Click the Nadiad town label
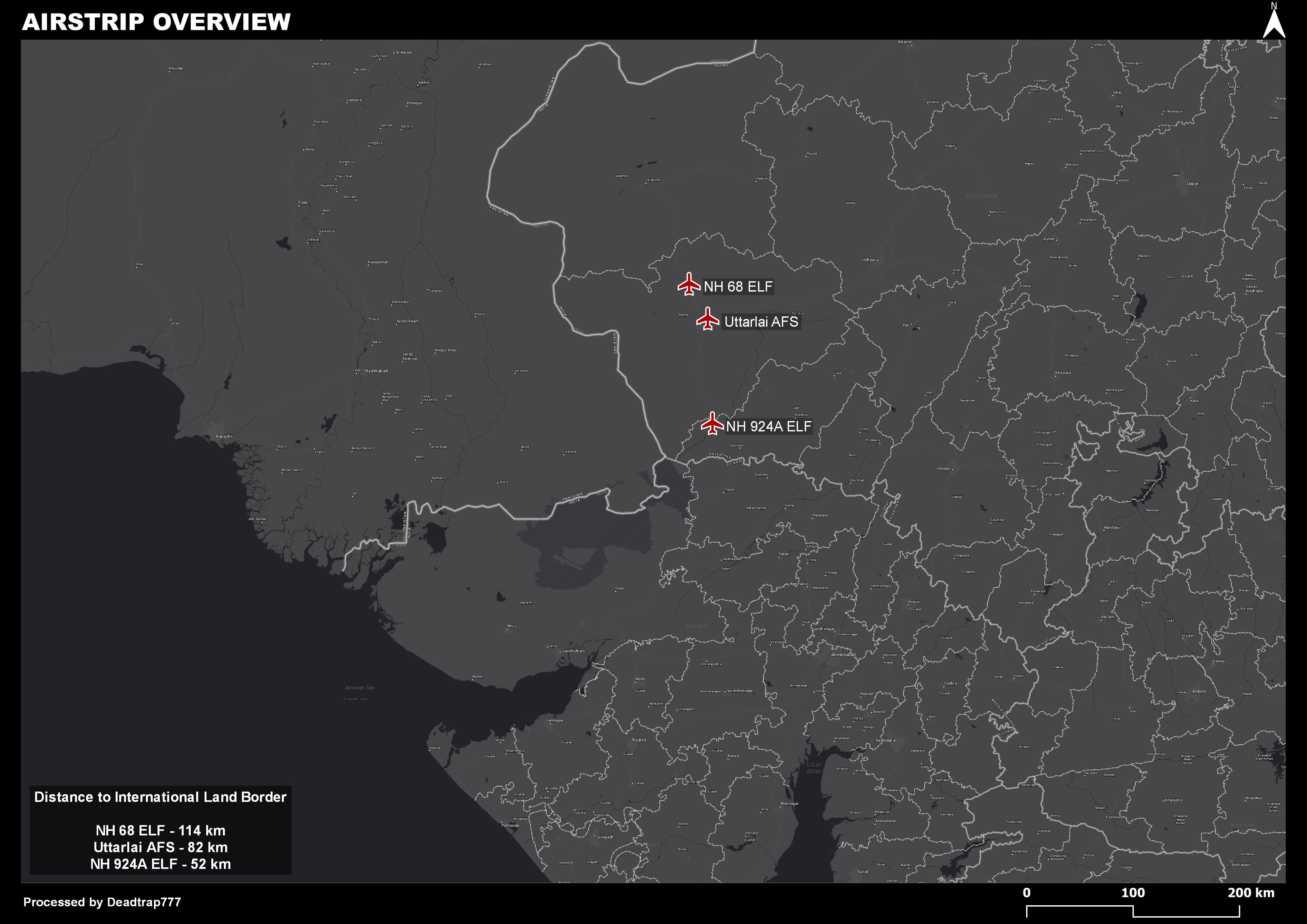Screen dimensions: 1307x924 (x=866, y=694)
